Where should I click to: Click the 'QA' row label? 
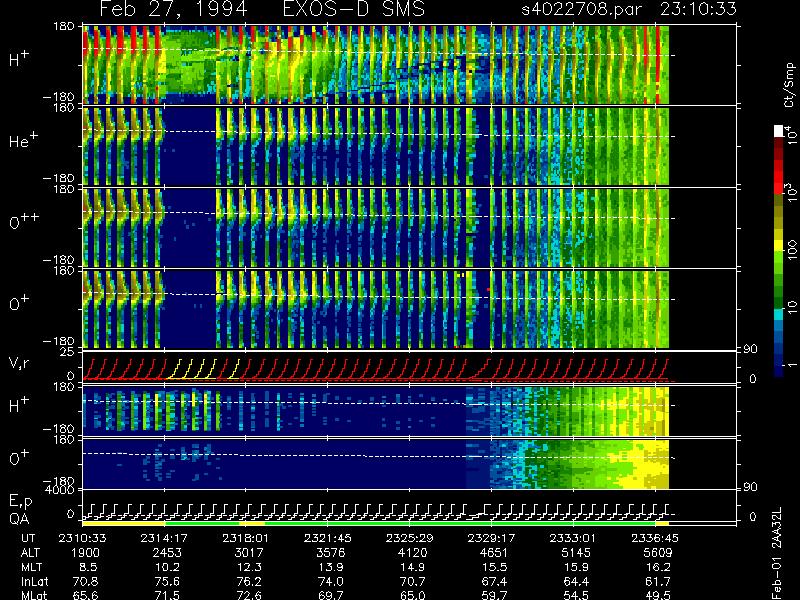pyautogui.click(x=19, y=518)
